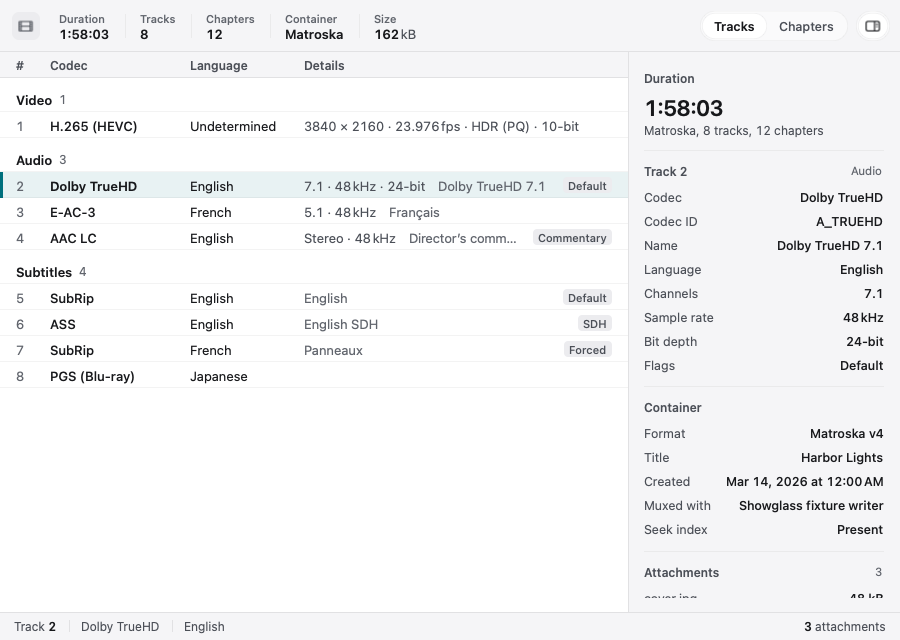The image size is (900, 640).
Task: Click the video details 3840 × 2160 cell
Action: click(x=441, y=126)
